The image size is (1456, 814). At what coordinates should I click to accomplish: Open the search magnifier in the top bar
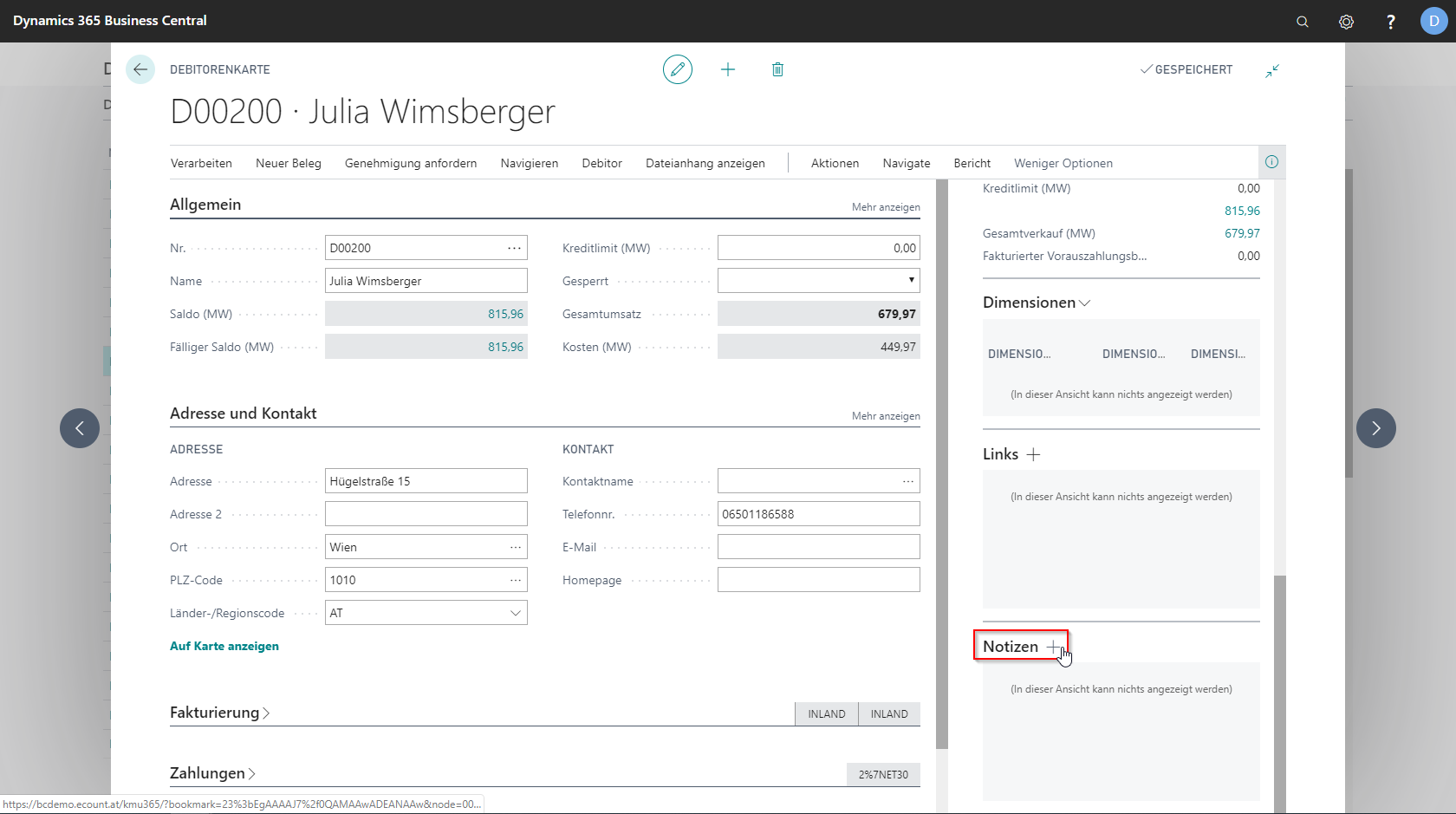coord(1303,22)
